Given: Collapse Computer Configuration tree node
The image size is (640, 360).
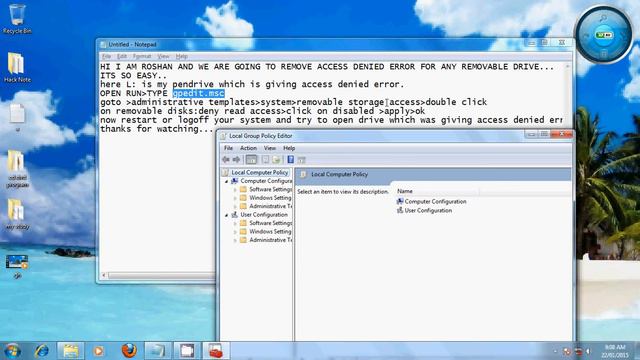Looking at the screenshot, I should (x=227, y=181).
